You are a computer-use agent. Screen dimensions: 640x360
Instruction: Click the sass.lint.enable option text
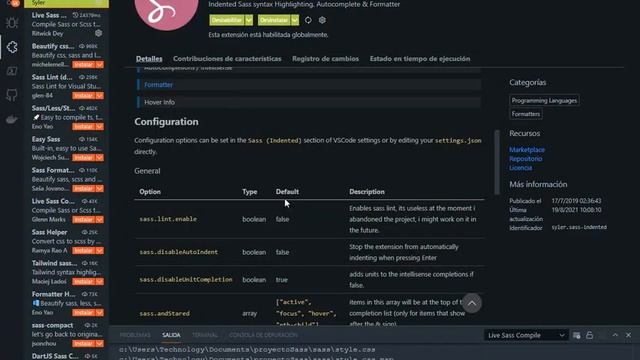pos(168,219)
